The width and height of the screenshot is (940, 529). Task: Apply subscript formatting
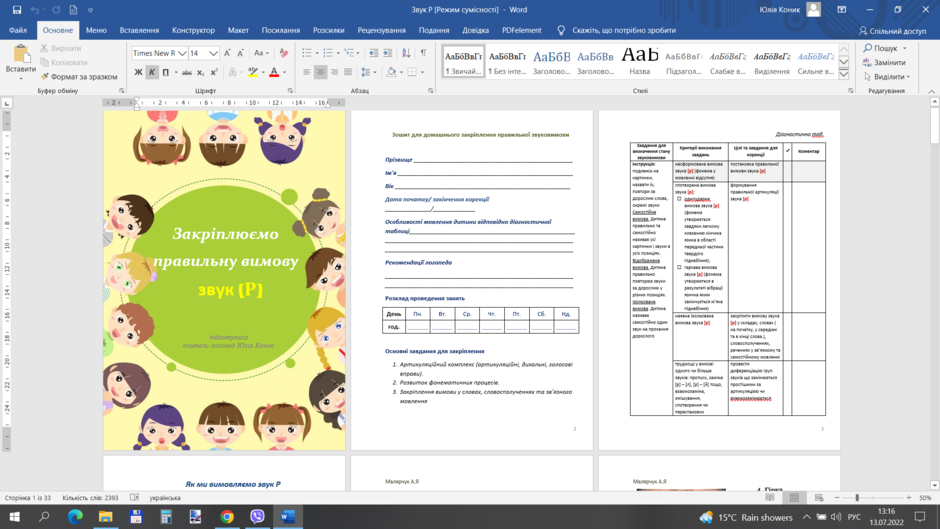click(x=201, y=73)
